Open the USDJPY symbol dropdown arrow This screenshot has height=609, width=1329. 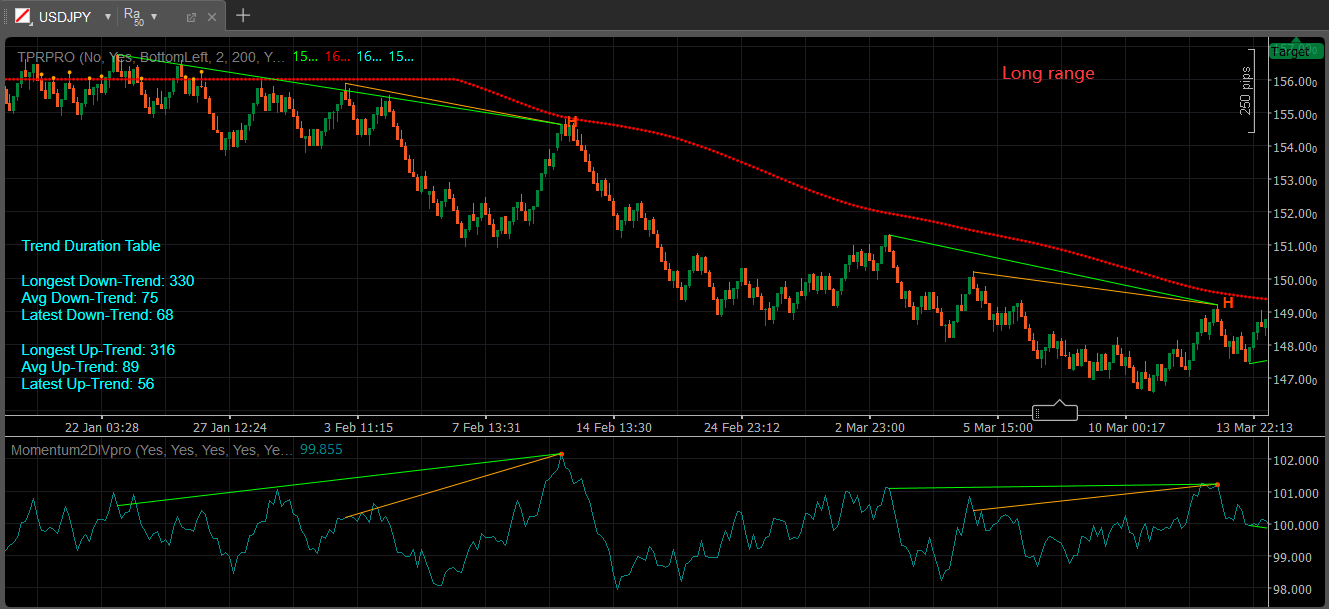[x=108, y=16]
